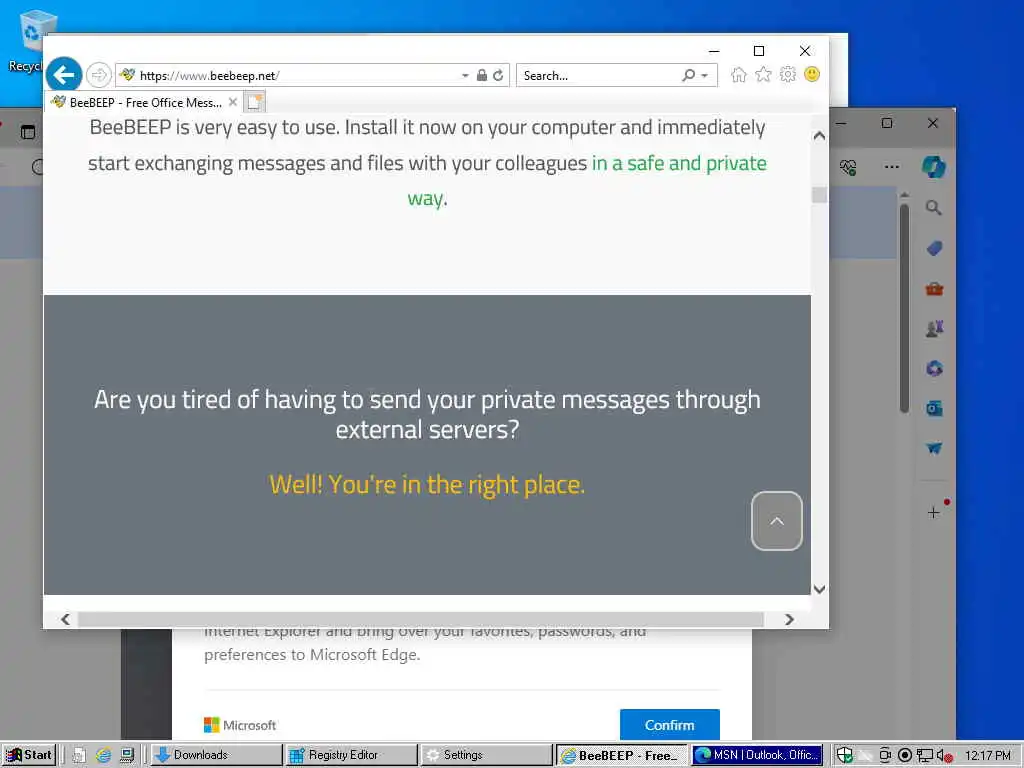Click the search magnifier icon in IE
Viewport: 1024px width, 768px height.
point(688,75)
